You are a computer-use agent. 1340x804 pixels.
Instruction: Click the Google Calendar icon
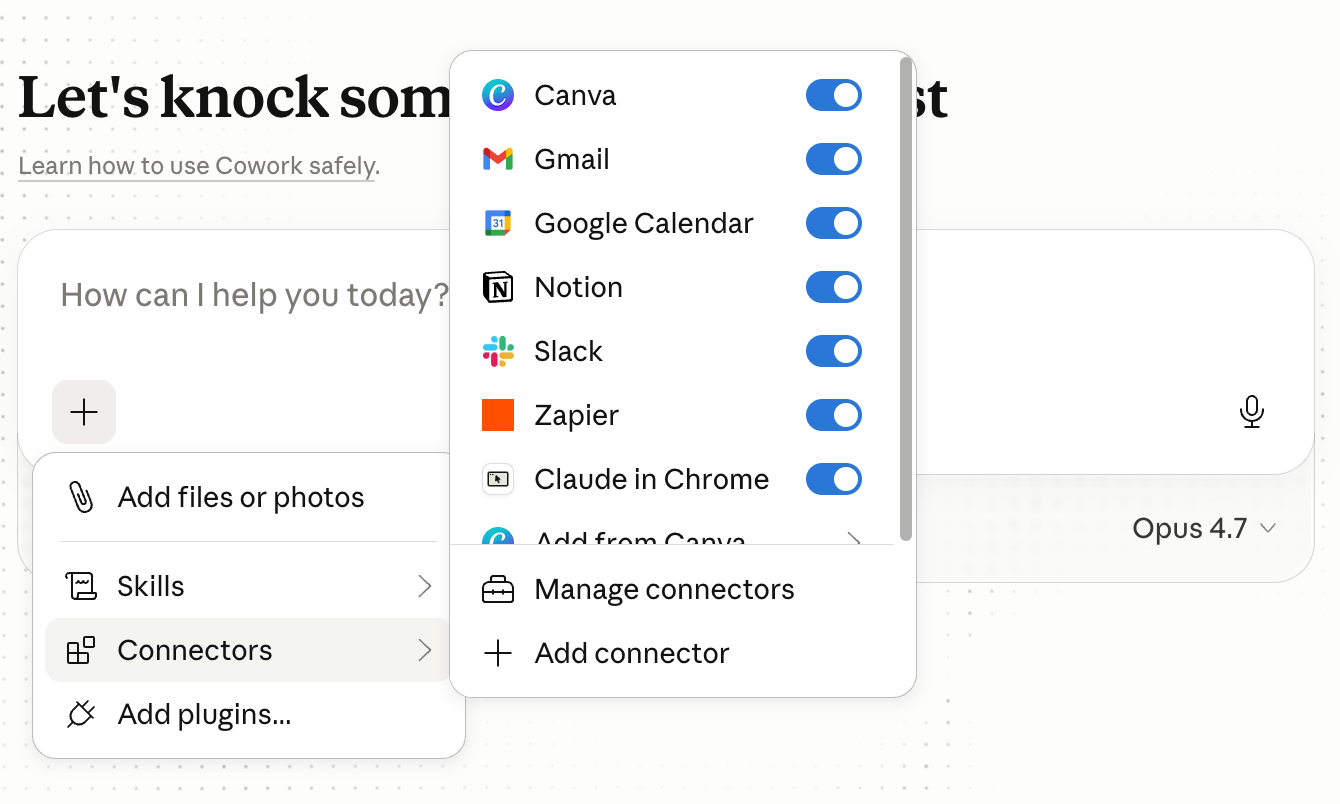[x=498, y=223]
